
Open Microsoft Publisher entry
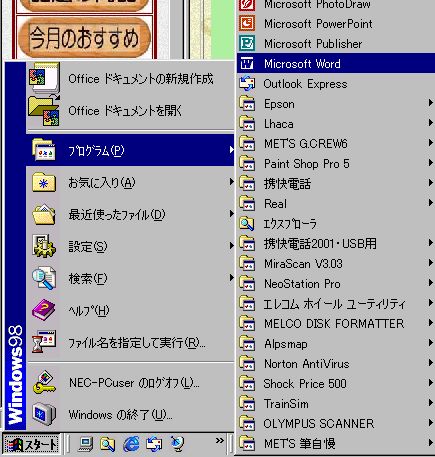[x=336, y=44]
